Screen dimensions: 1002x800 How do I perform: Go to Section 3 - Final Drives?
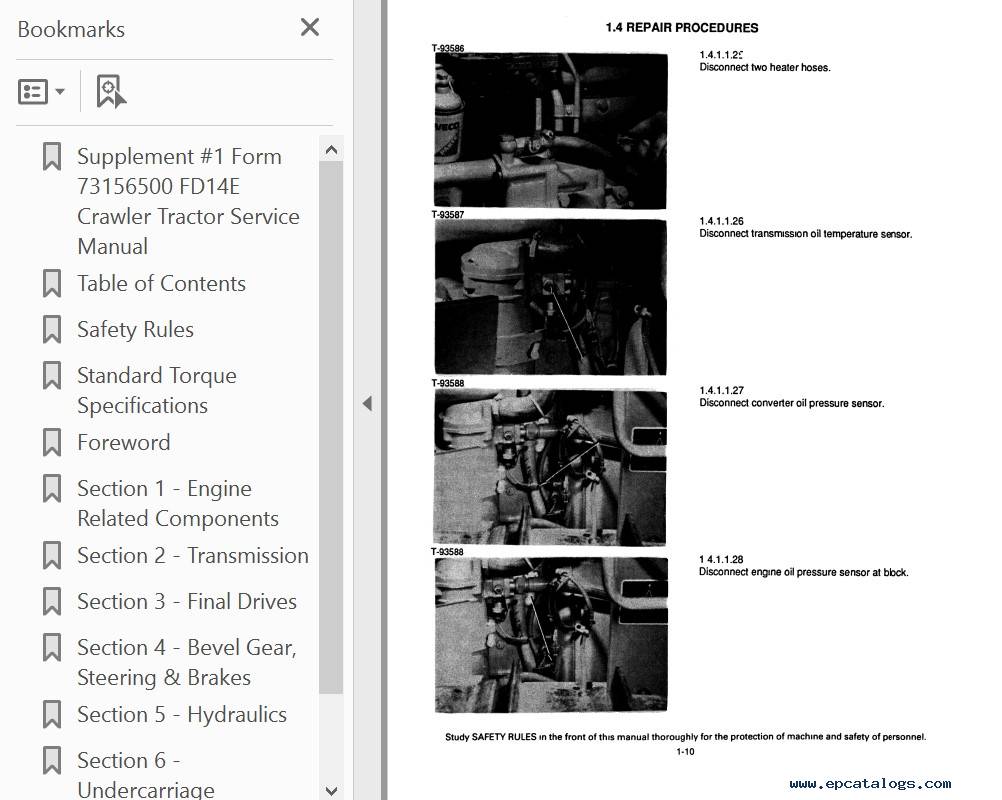(187, 602)
